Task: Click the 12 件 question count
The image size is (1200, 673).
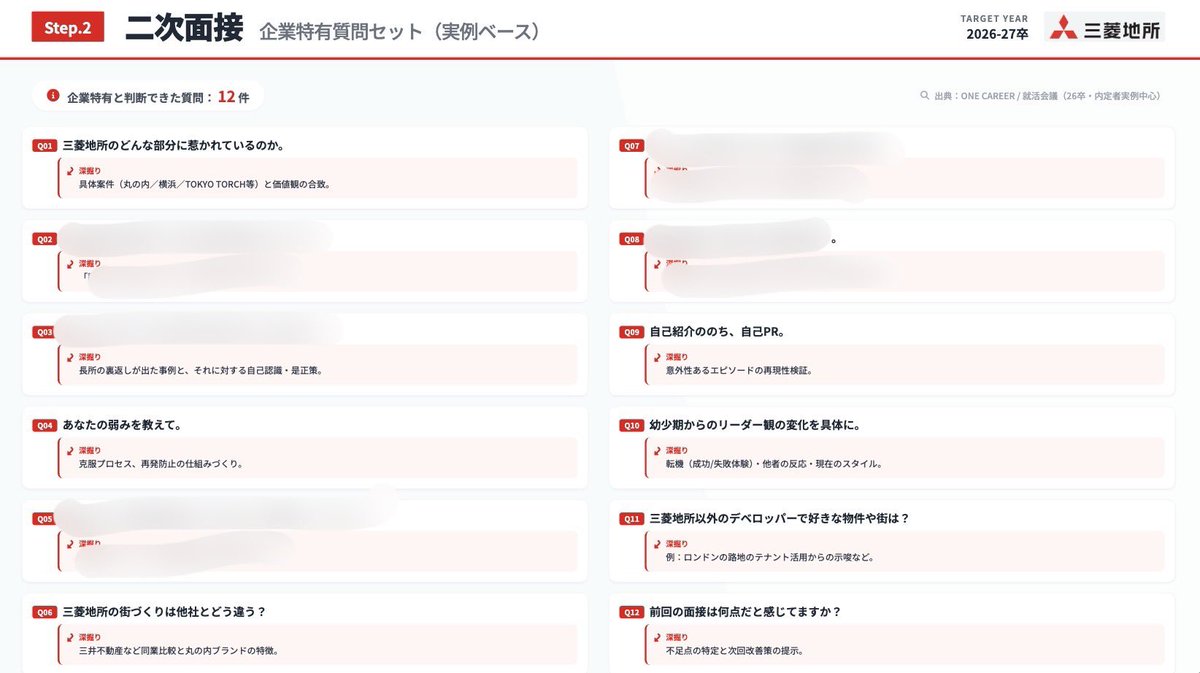Action: [x=233, y=97]
